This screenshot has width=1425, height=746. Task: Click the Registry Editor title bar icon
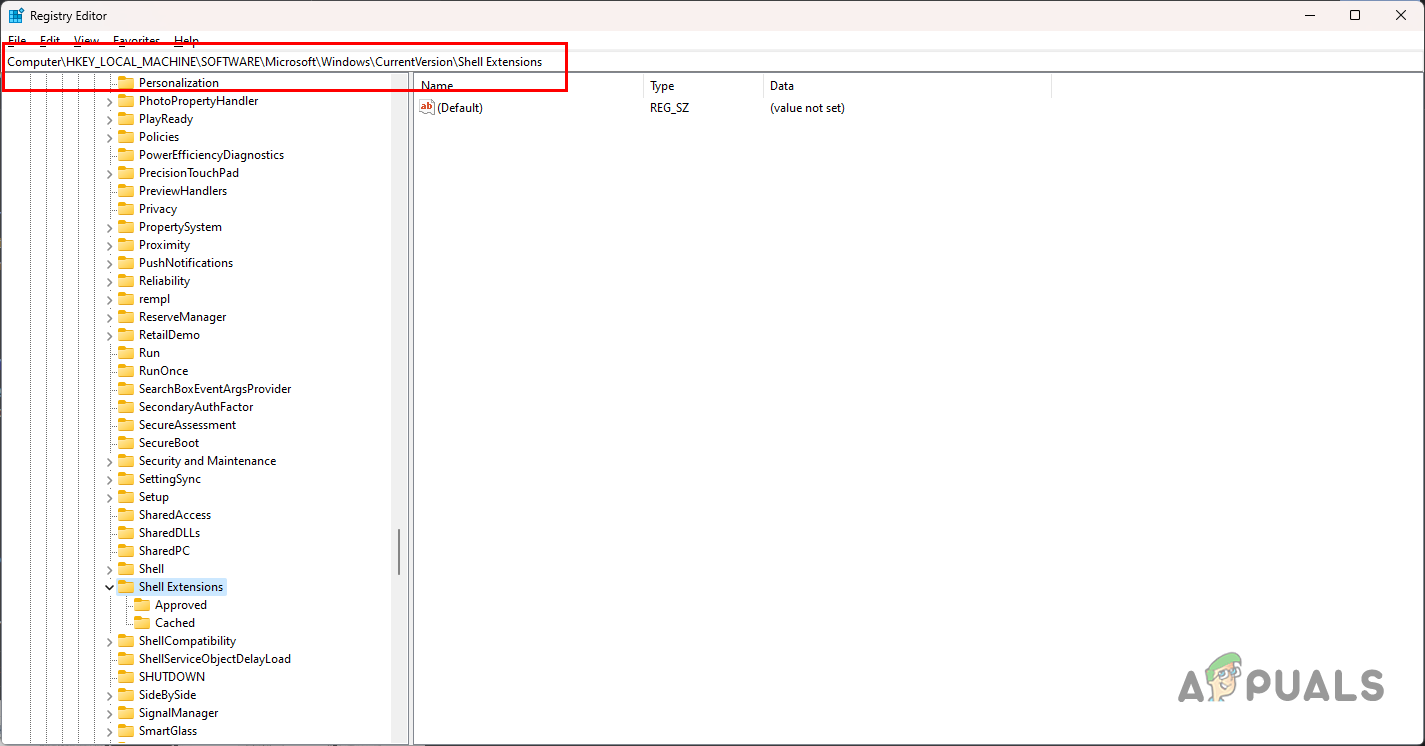(x=16, y=15)
